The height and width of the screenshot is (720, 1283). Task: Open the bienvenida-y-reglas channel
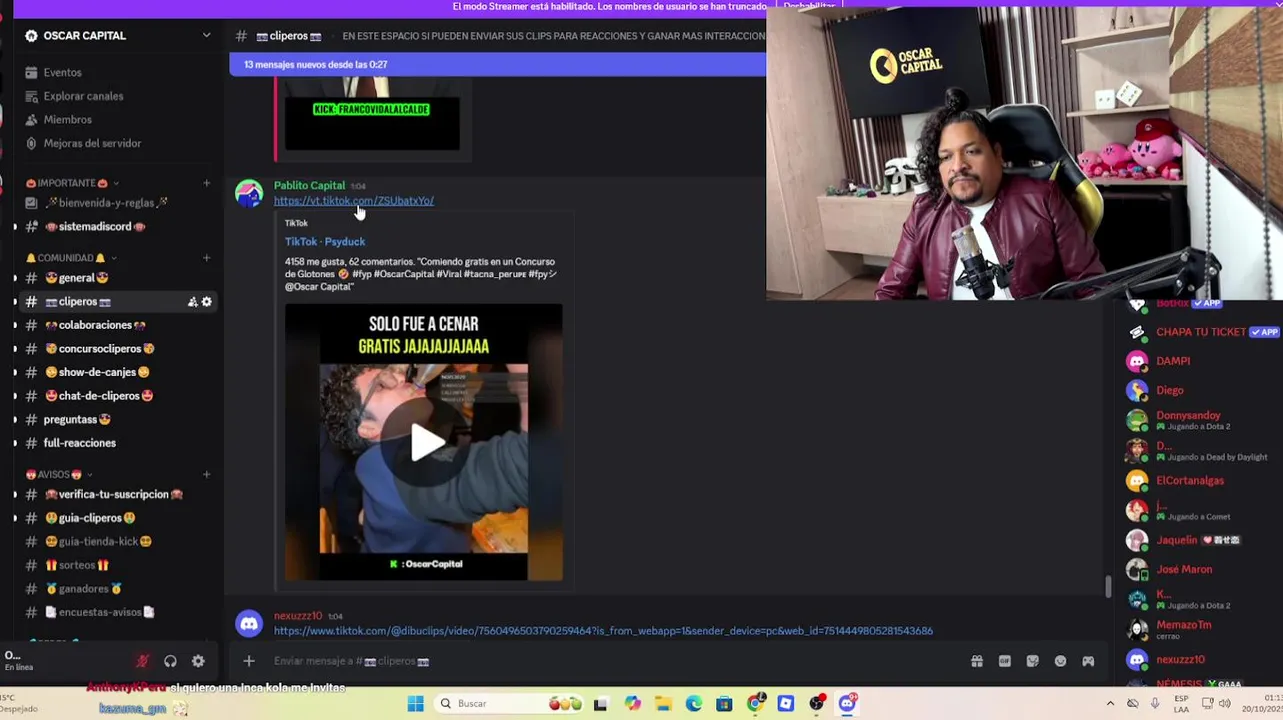(106, 203)
